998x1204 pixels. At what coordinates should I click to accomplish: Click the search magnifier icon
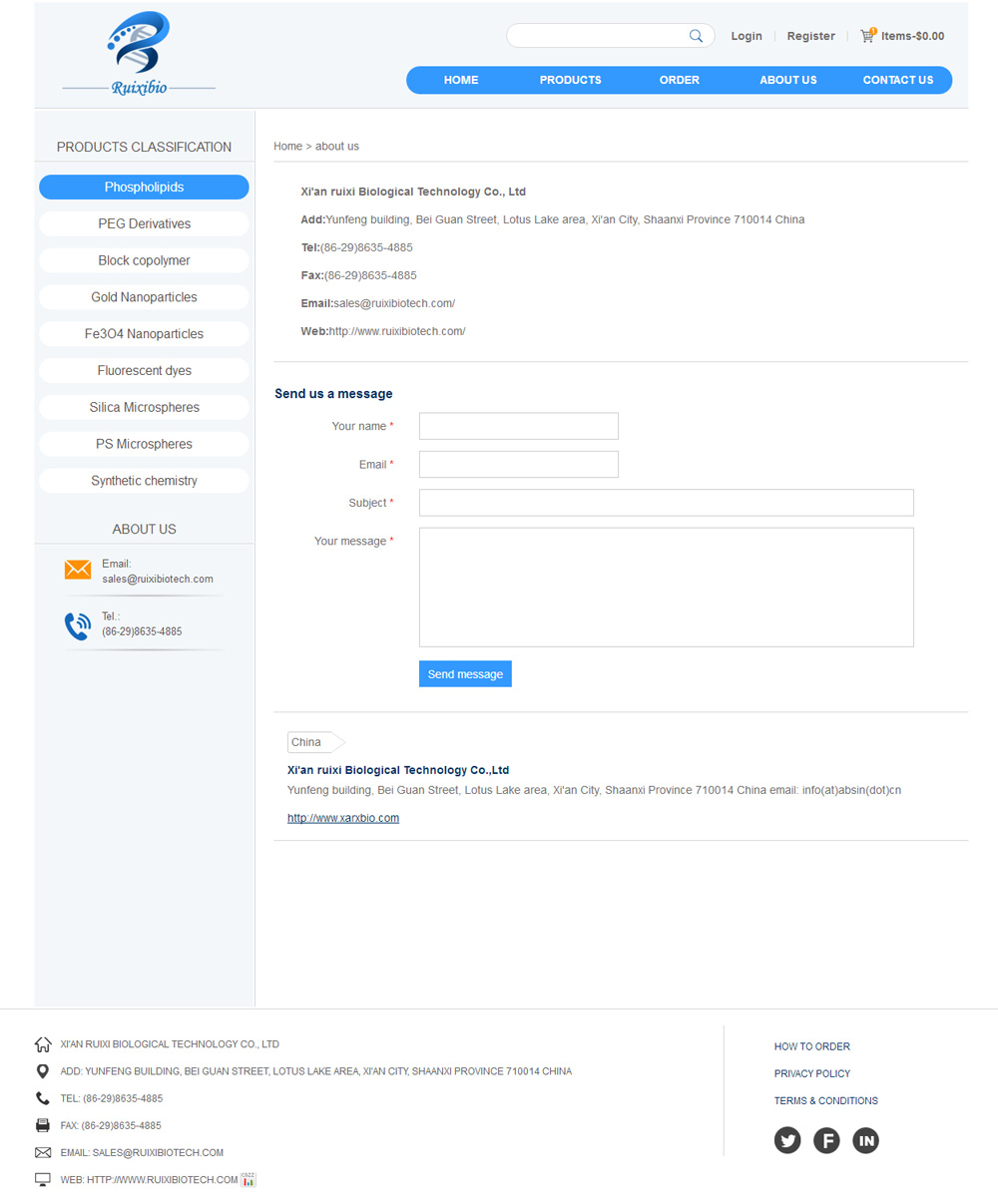point(696,36)
